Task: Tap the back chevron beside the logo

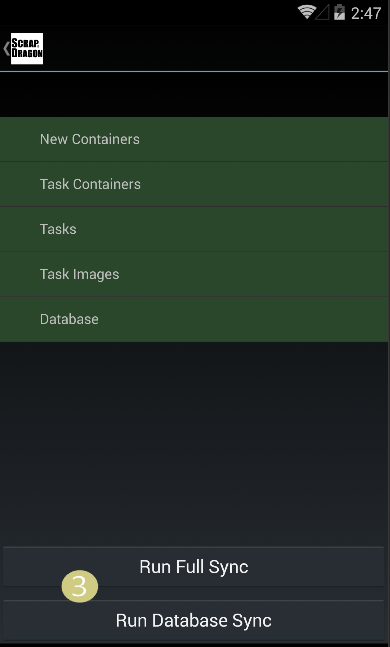Action: coord(6,49)
